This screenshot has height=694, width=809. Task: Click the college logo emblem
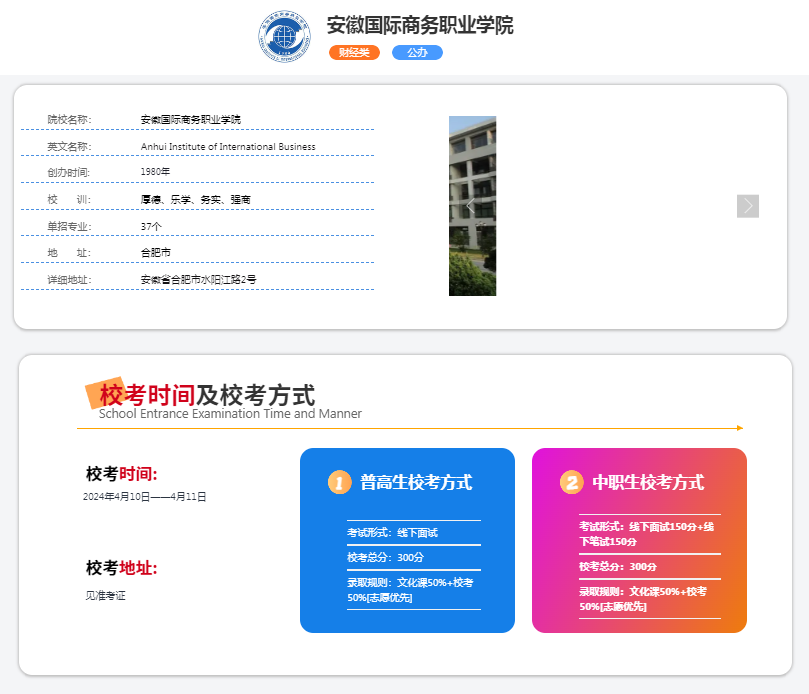pyautogui.click(x=284, y=36)
